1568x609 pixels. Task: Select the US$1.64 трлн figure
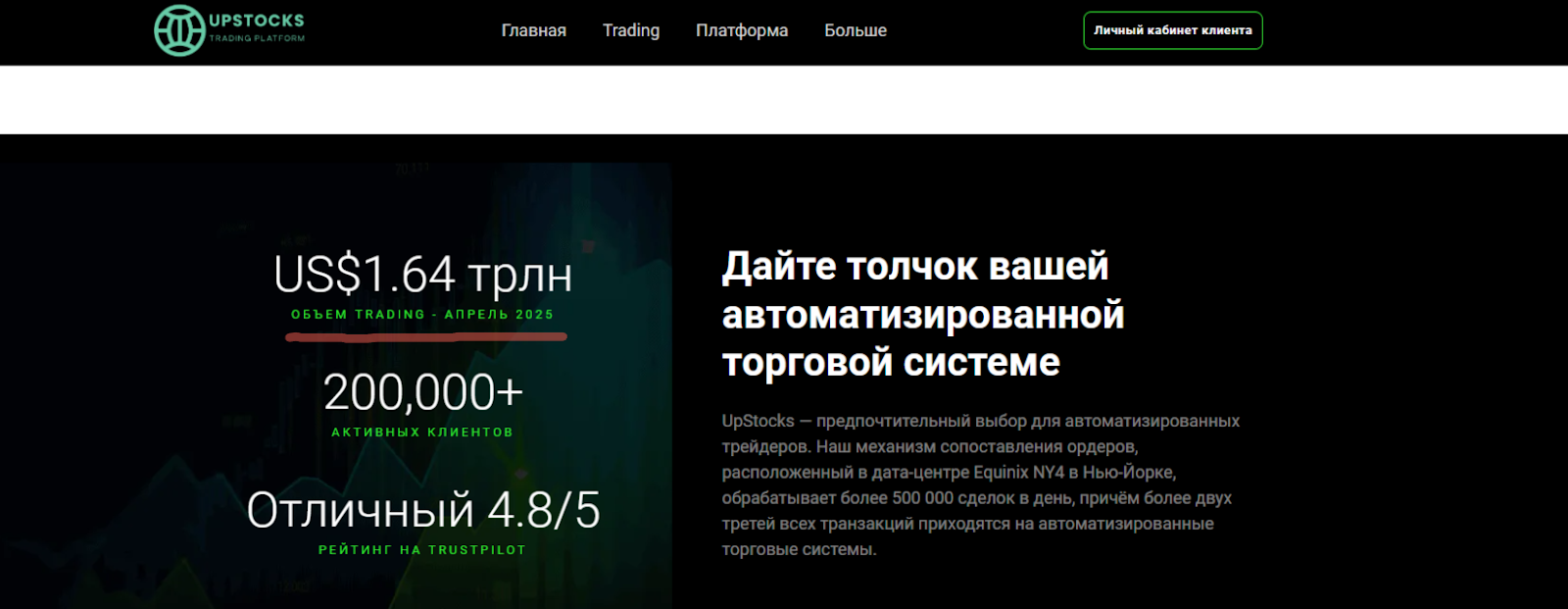pos(423,275)
